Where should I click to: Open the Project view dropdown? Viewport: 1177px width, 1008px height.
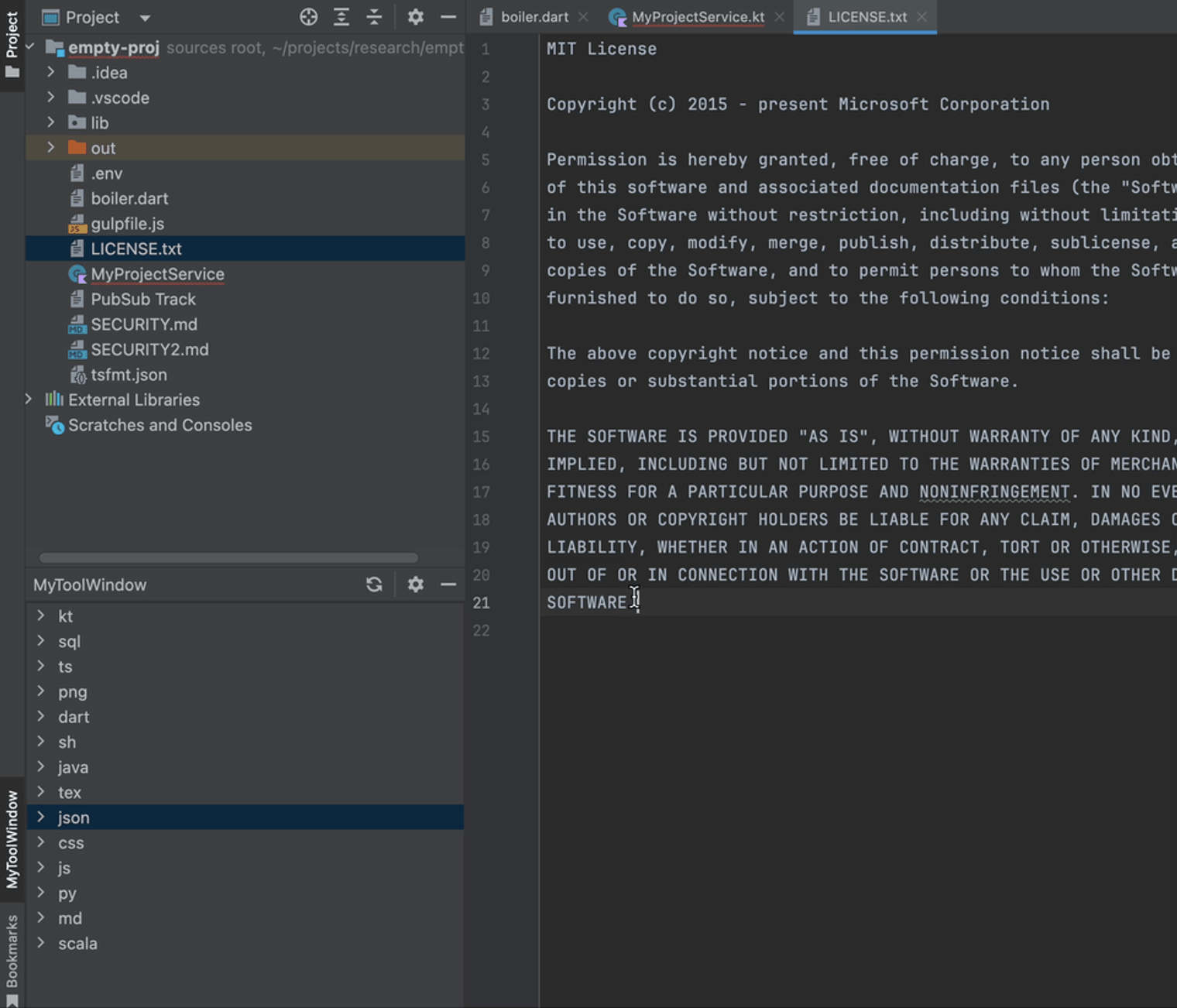145,18
